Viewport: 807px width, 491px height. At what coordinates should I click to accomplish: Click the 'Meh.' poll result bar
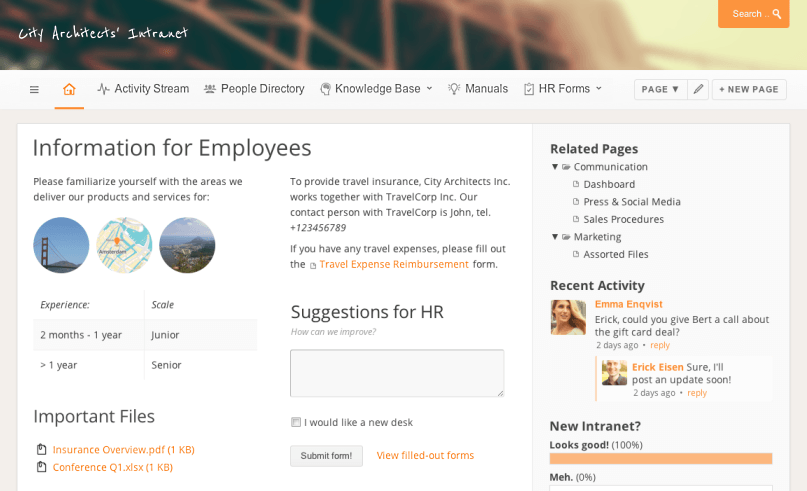point(661,487)
